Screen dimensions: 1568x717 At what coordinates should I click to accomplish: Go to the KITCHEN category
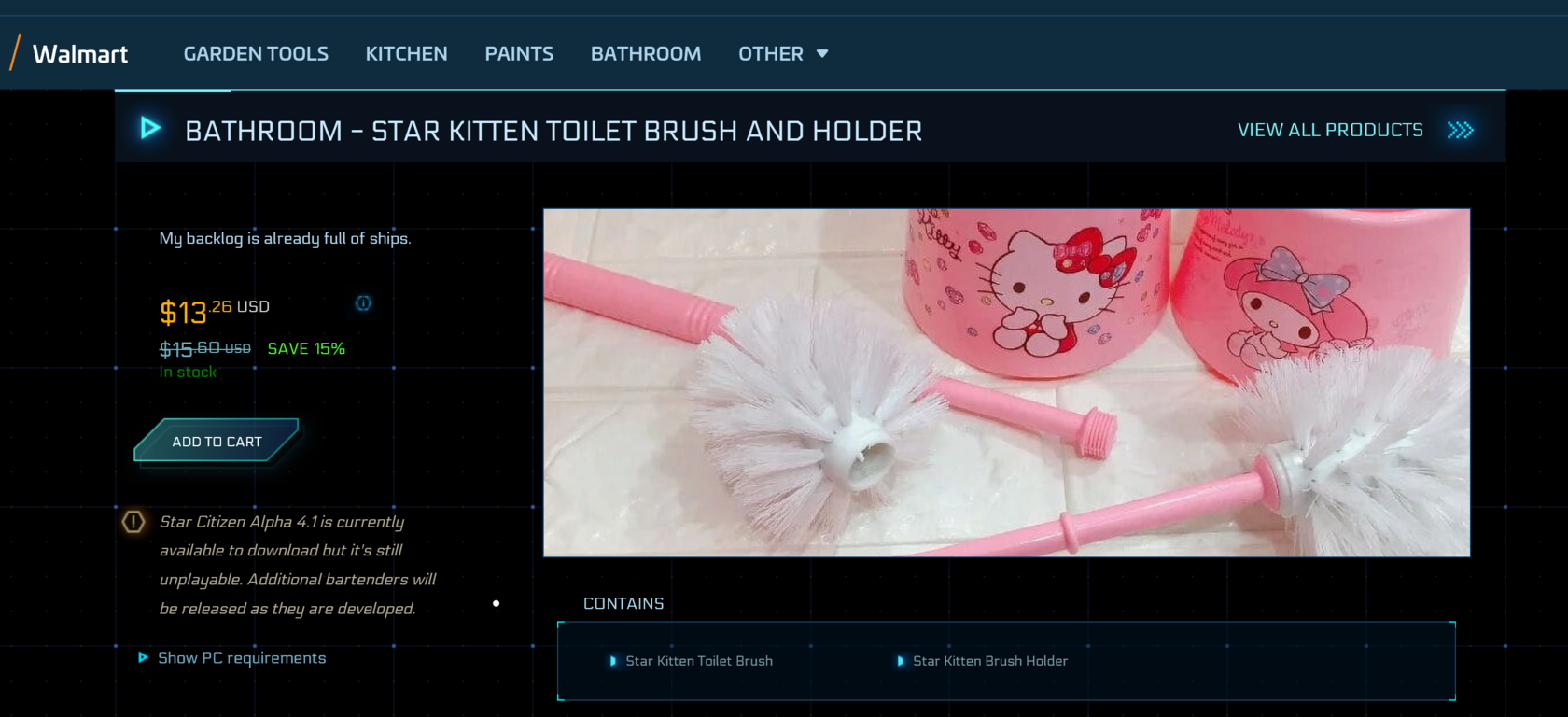pos(406,53)
